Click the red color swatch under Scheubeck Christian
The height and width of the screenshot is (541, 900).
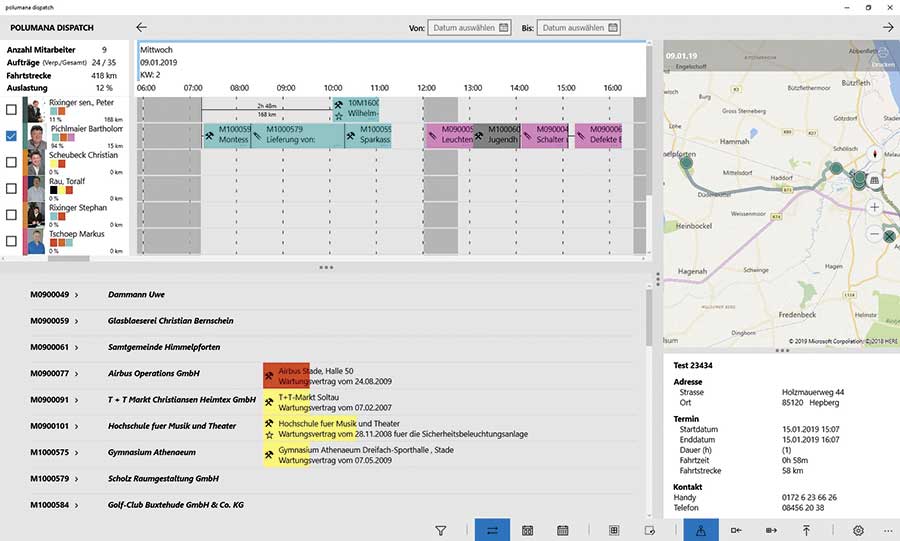pyautogui.click(x=61, y=164)
